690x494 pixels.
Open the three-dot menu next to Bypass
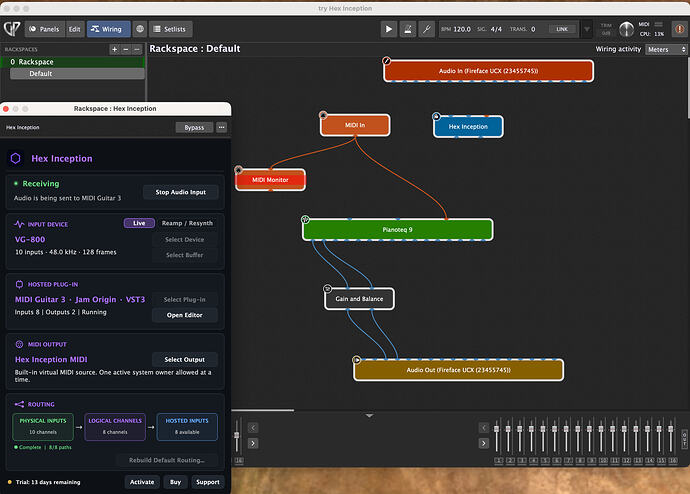[221, 127]
